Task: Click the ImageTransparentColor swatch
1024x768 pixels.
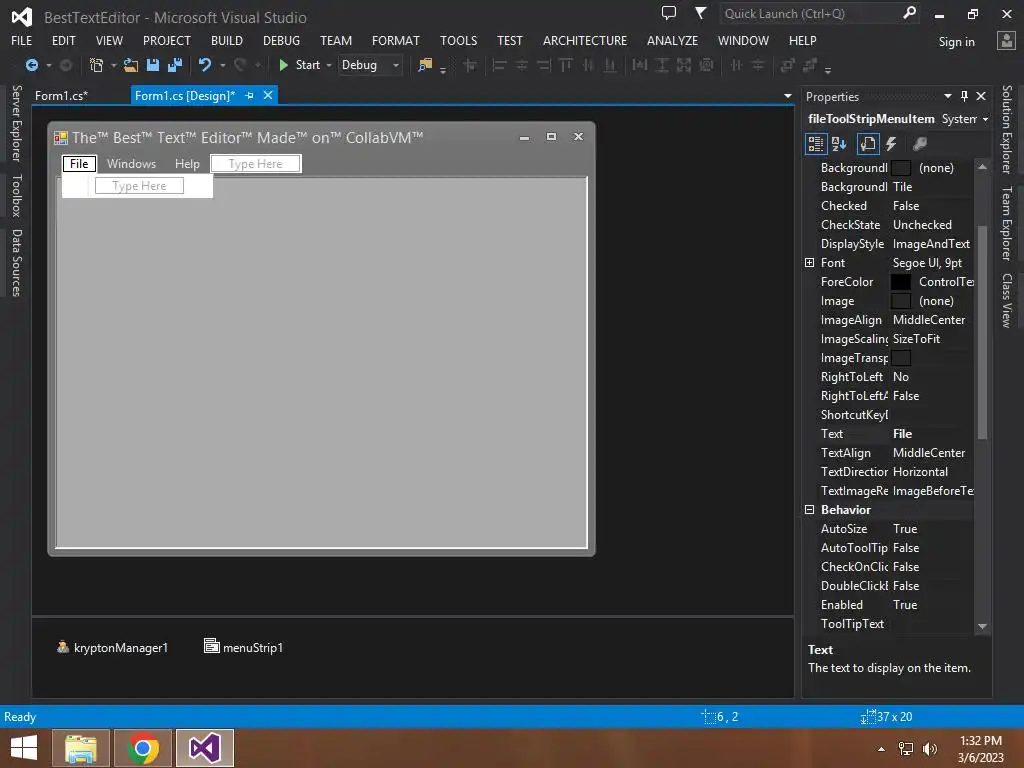Action: pyautogui.click(x=901, y=358)
